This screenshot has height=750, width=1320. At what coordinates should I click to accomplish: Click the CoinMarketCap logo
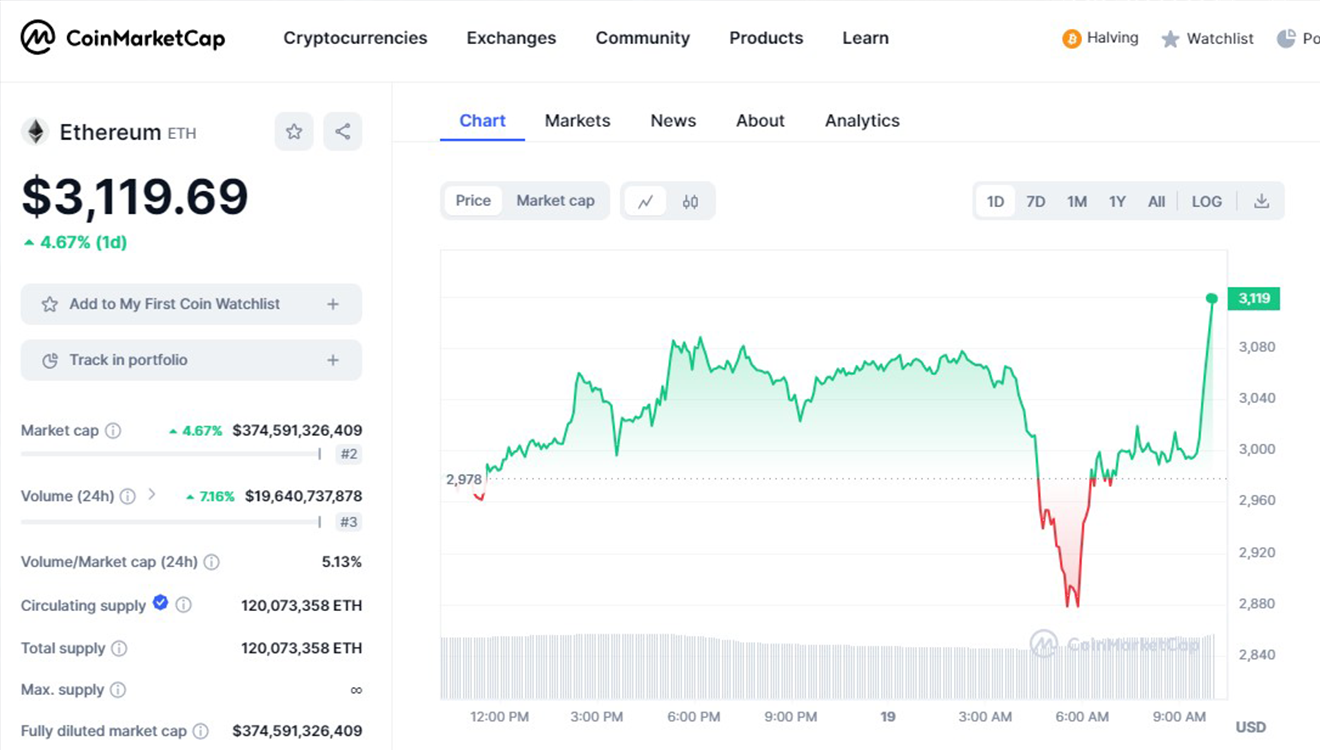123,38
